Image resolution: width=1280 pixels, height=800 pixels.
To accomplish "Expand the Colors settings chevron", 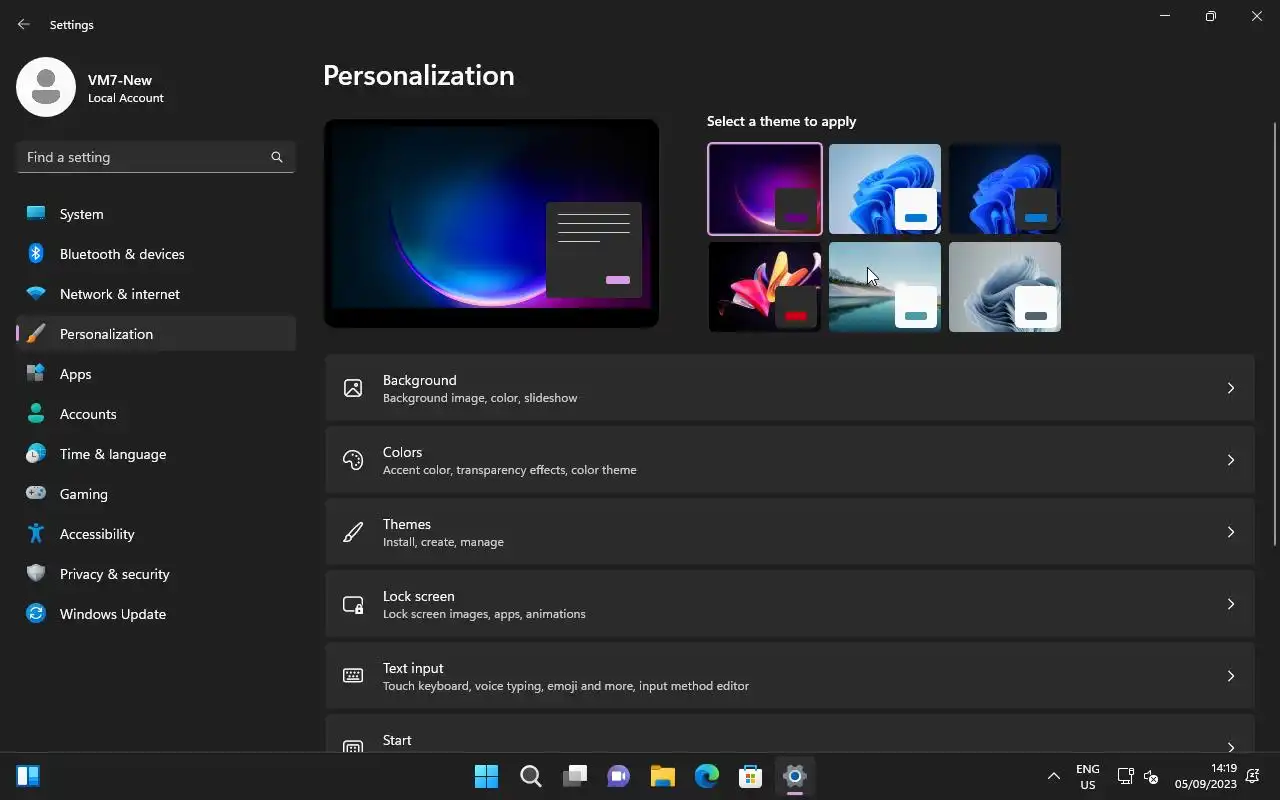I will click(x=1231, y=460).
